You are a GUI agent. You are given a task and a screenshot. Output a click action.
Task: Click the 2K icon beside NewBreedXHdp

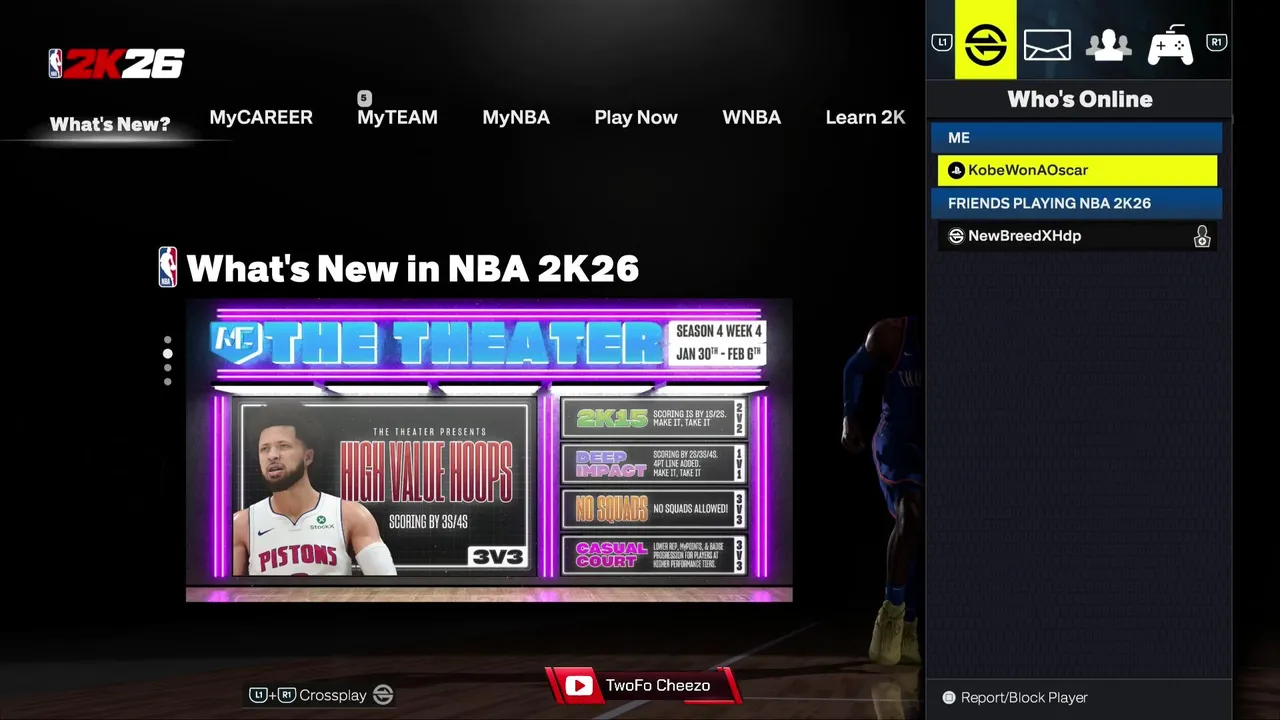956,236
